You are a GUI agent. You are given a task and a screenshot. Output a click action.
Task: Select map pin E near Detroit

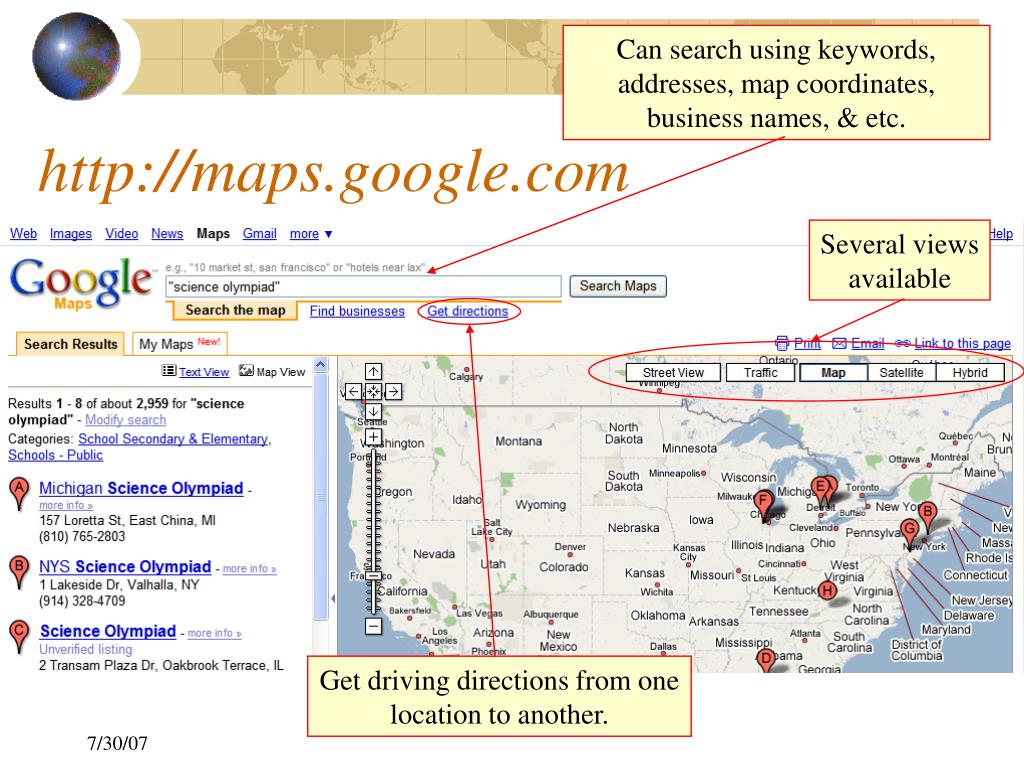click(x=821, y=490)
